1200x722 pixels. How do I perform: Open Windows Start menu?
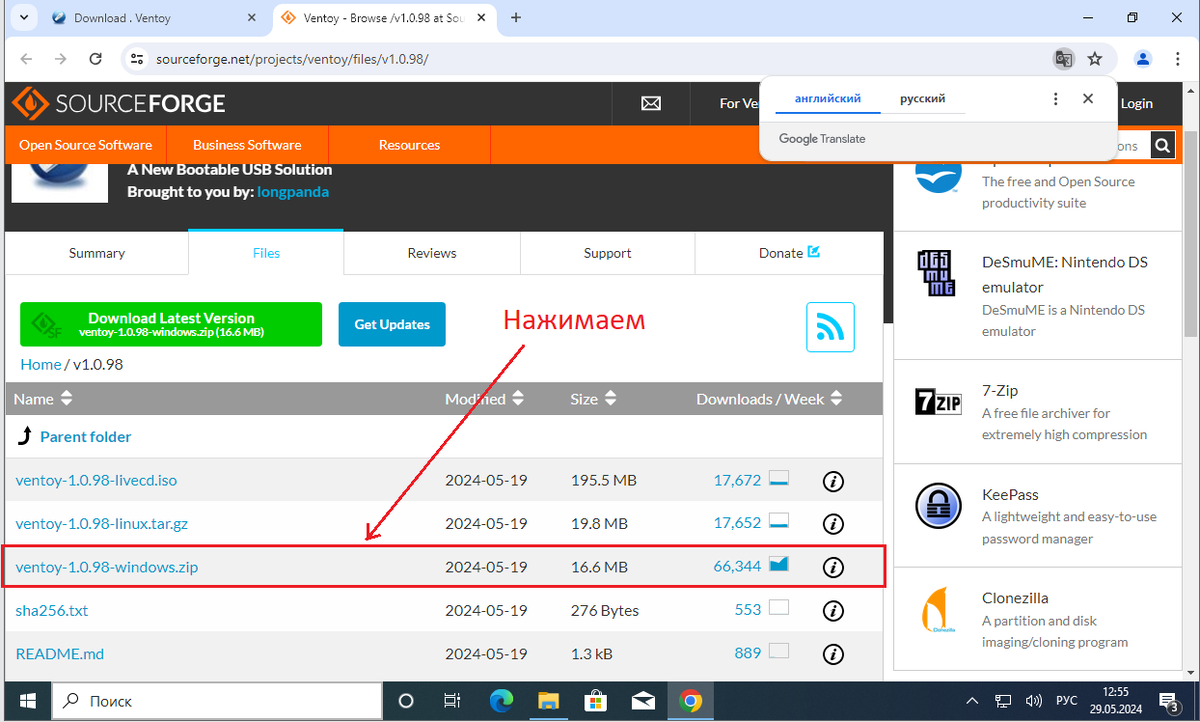pos(26,700)
